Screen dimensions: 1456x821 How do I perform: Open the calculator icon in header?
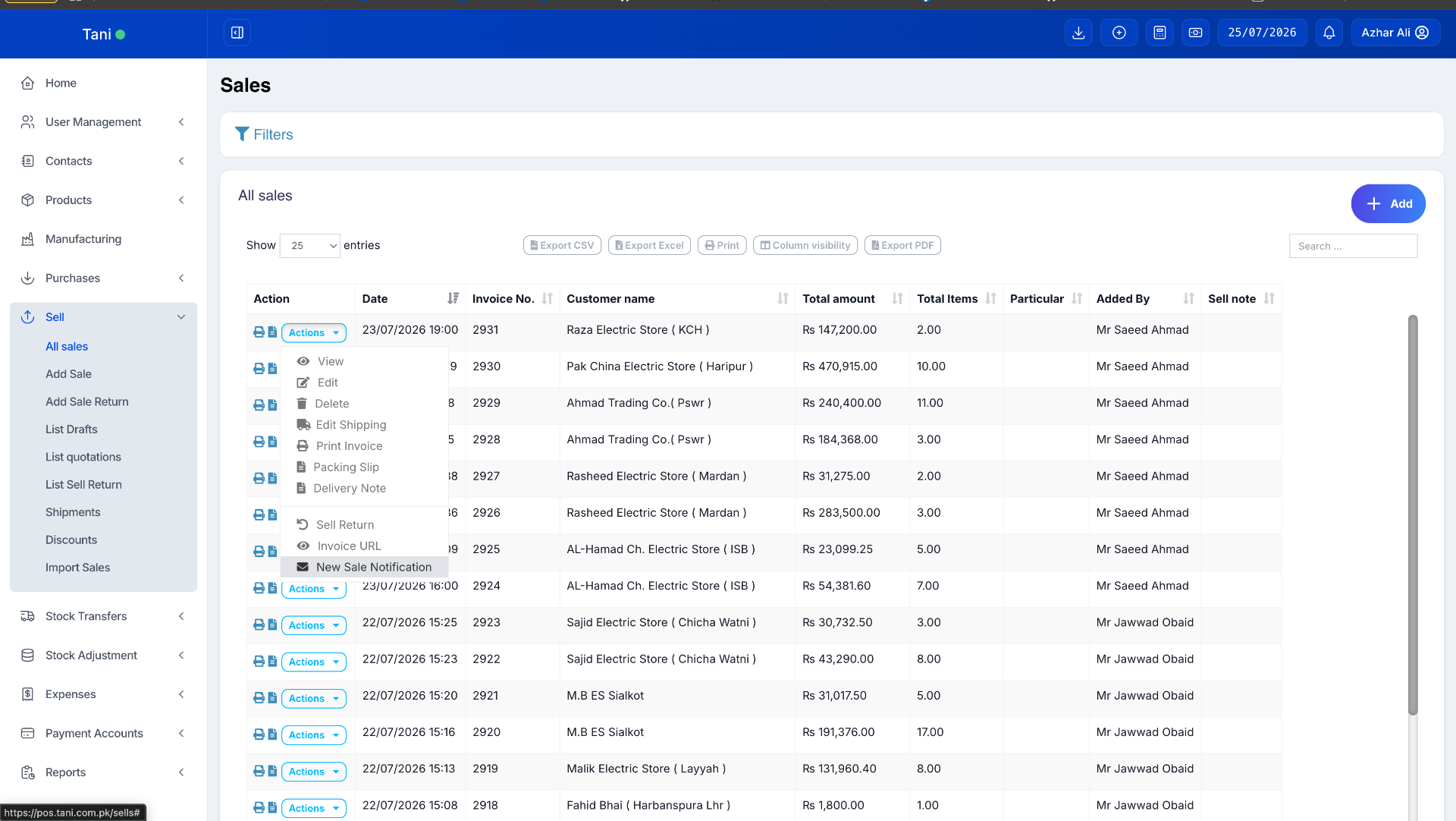[1159, 33]
